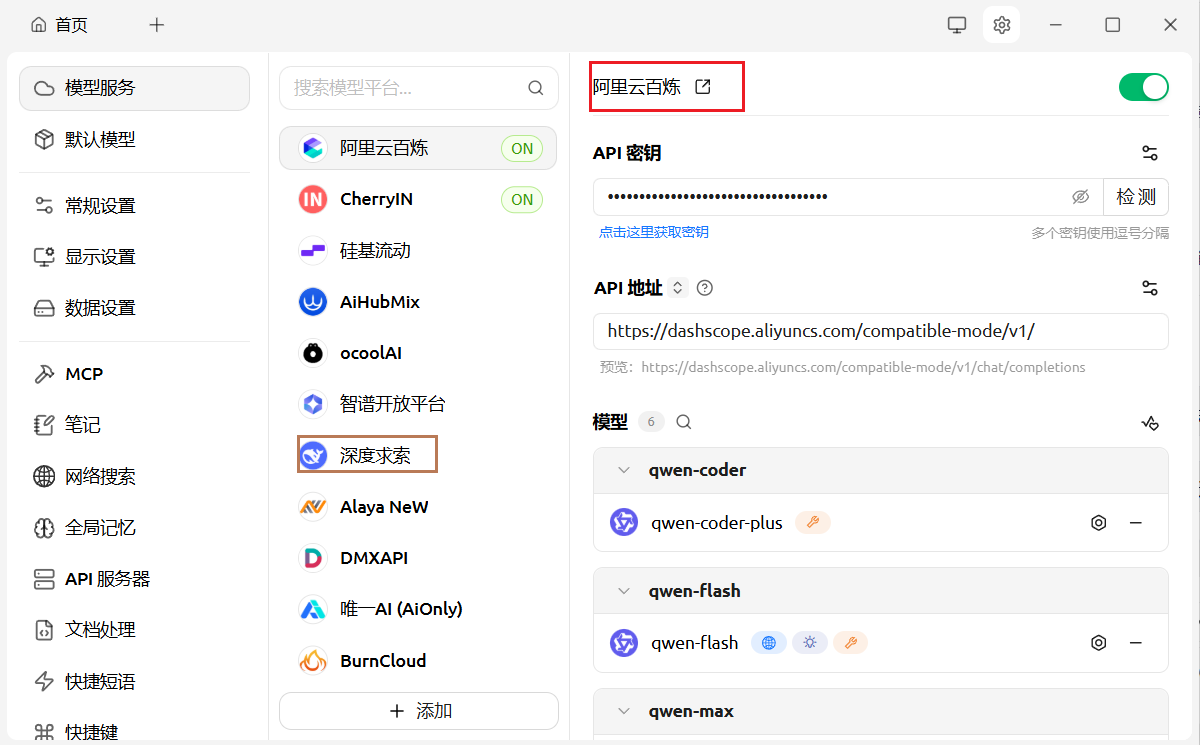The image size is (1200, 745).
Task: Open settings gear icon in title bar
Action: click(1002, 25)
